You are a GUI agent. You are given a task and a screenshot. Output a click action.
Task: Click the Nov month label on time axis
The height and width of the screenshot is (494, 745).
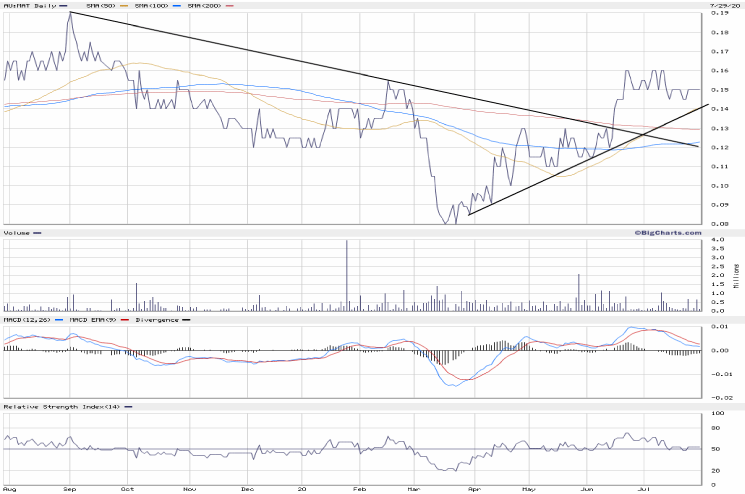pos(190,489)
